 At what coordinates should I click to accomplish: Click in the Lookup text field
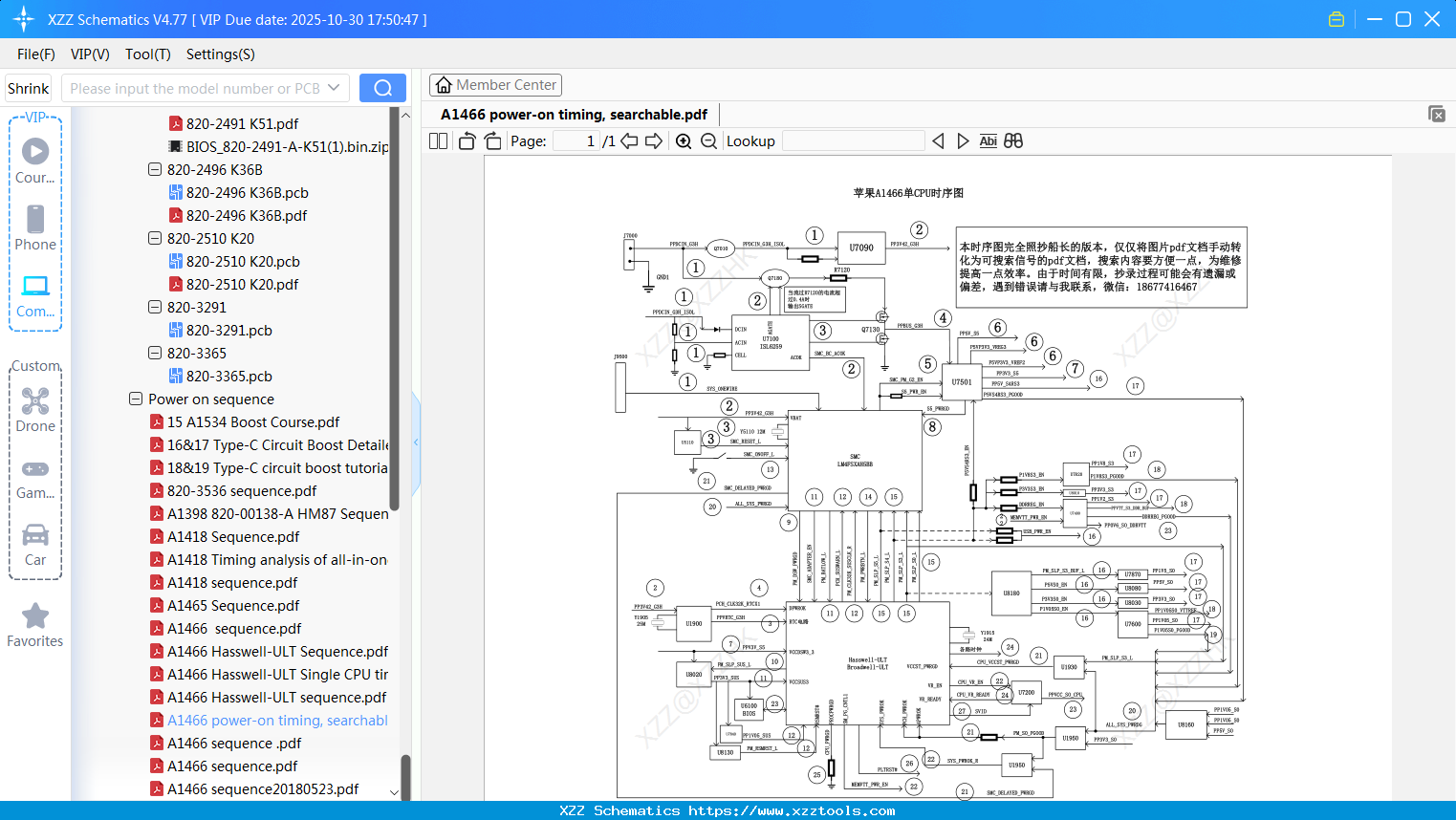(x=853, y=141)
